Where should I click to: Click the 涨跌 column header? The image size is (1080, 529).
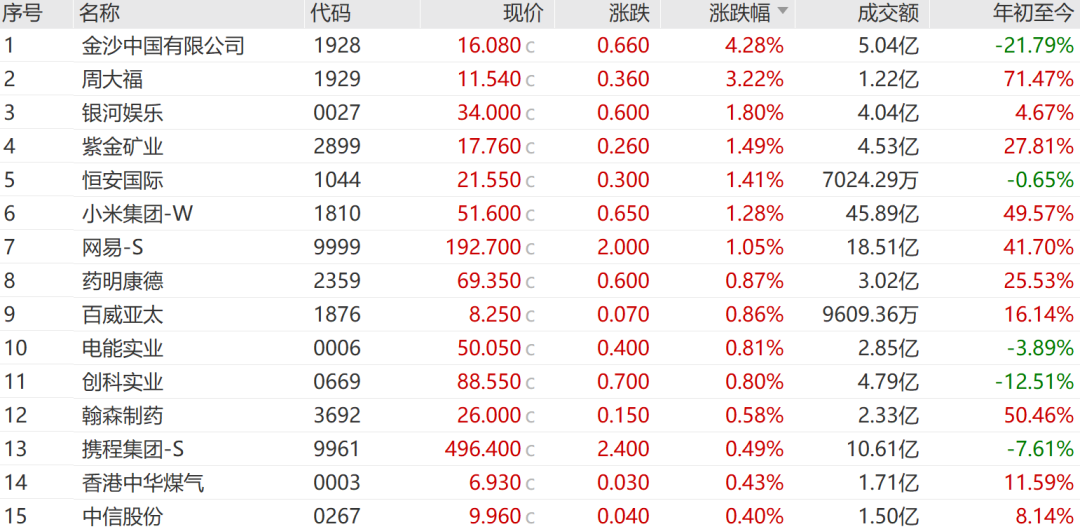(629, 12)
